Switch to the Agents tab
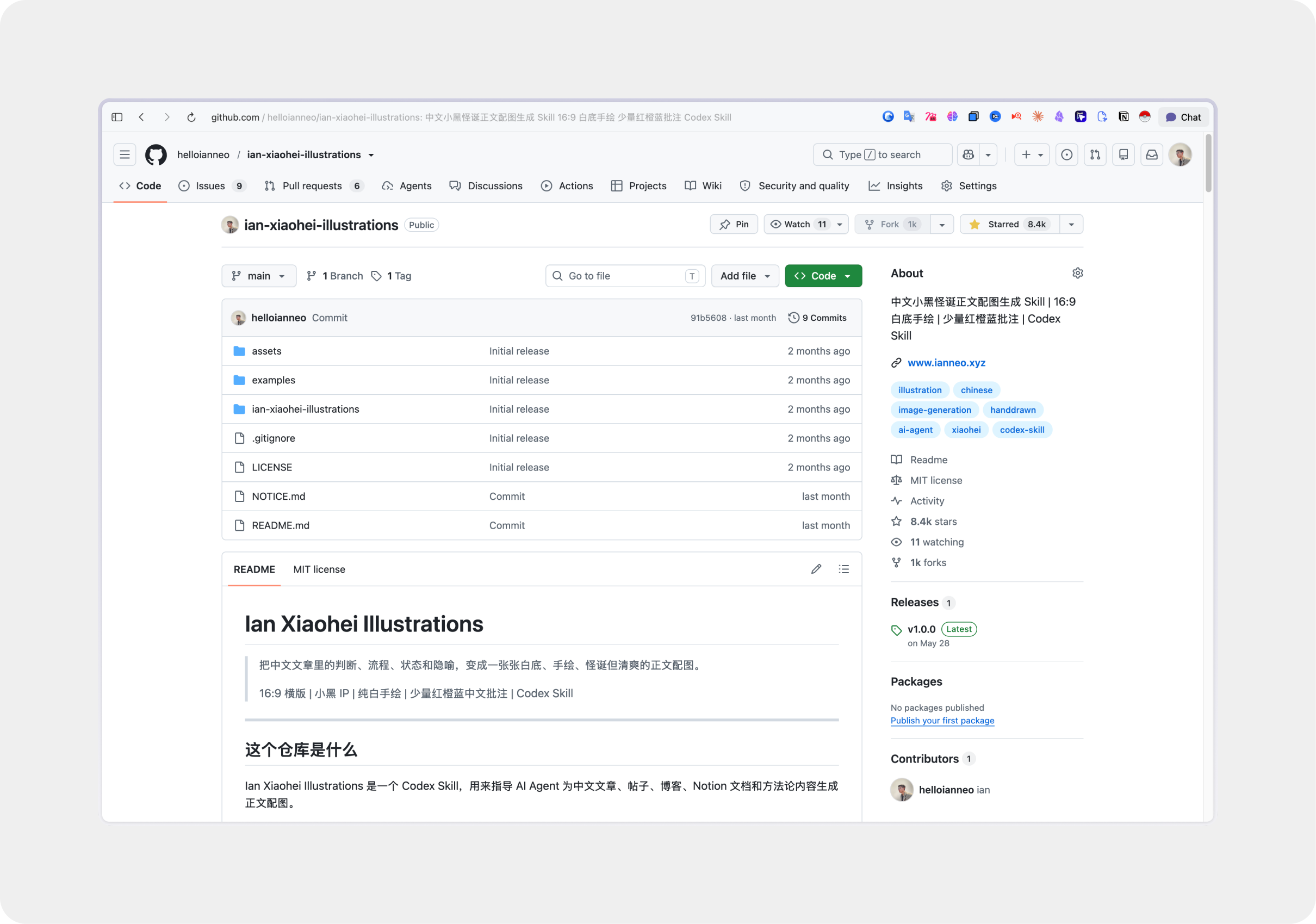1316x924 pixels. [406, 185]
